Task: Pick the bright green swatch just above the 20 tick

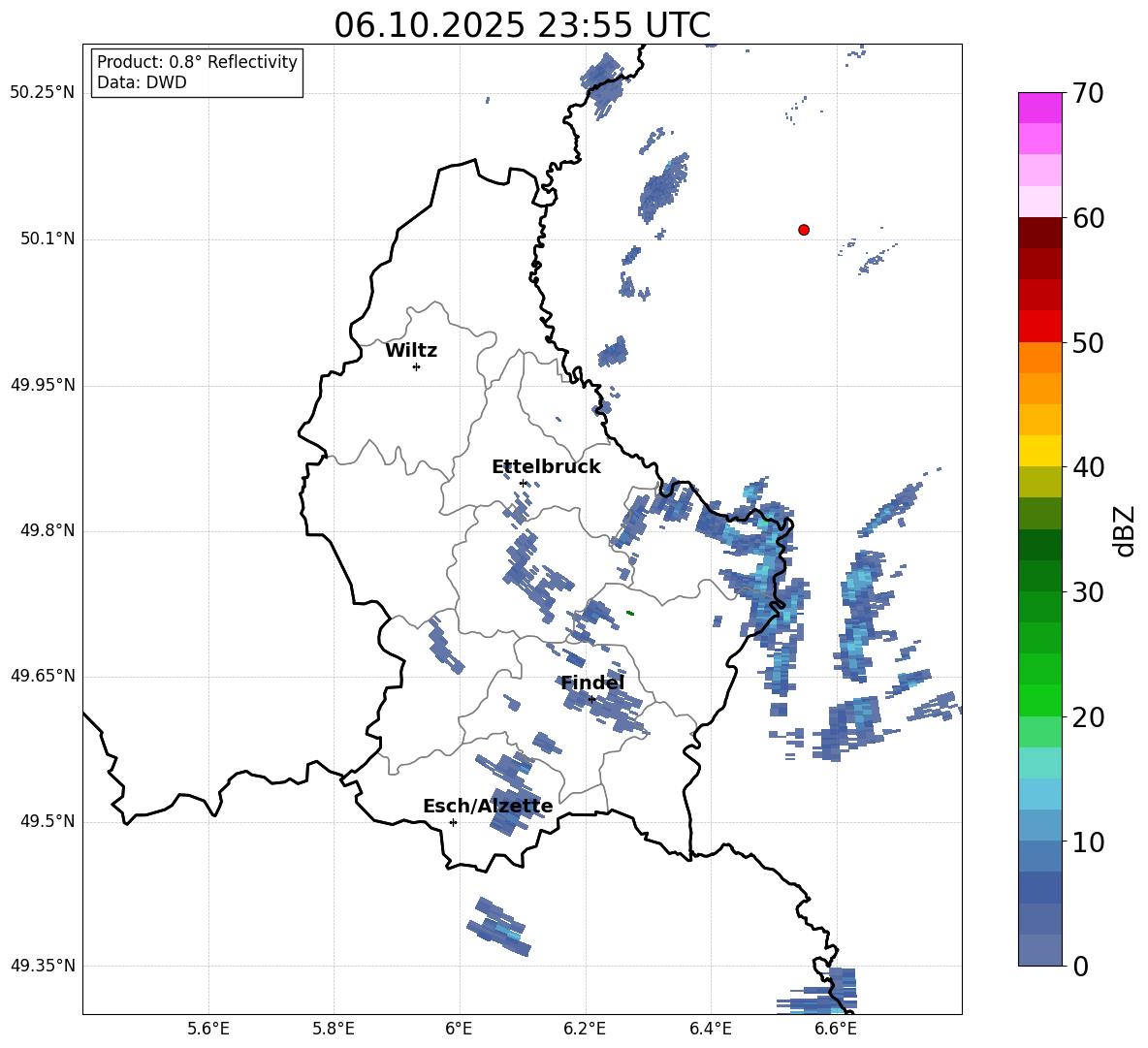Action: [1040, 701]
